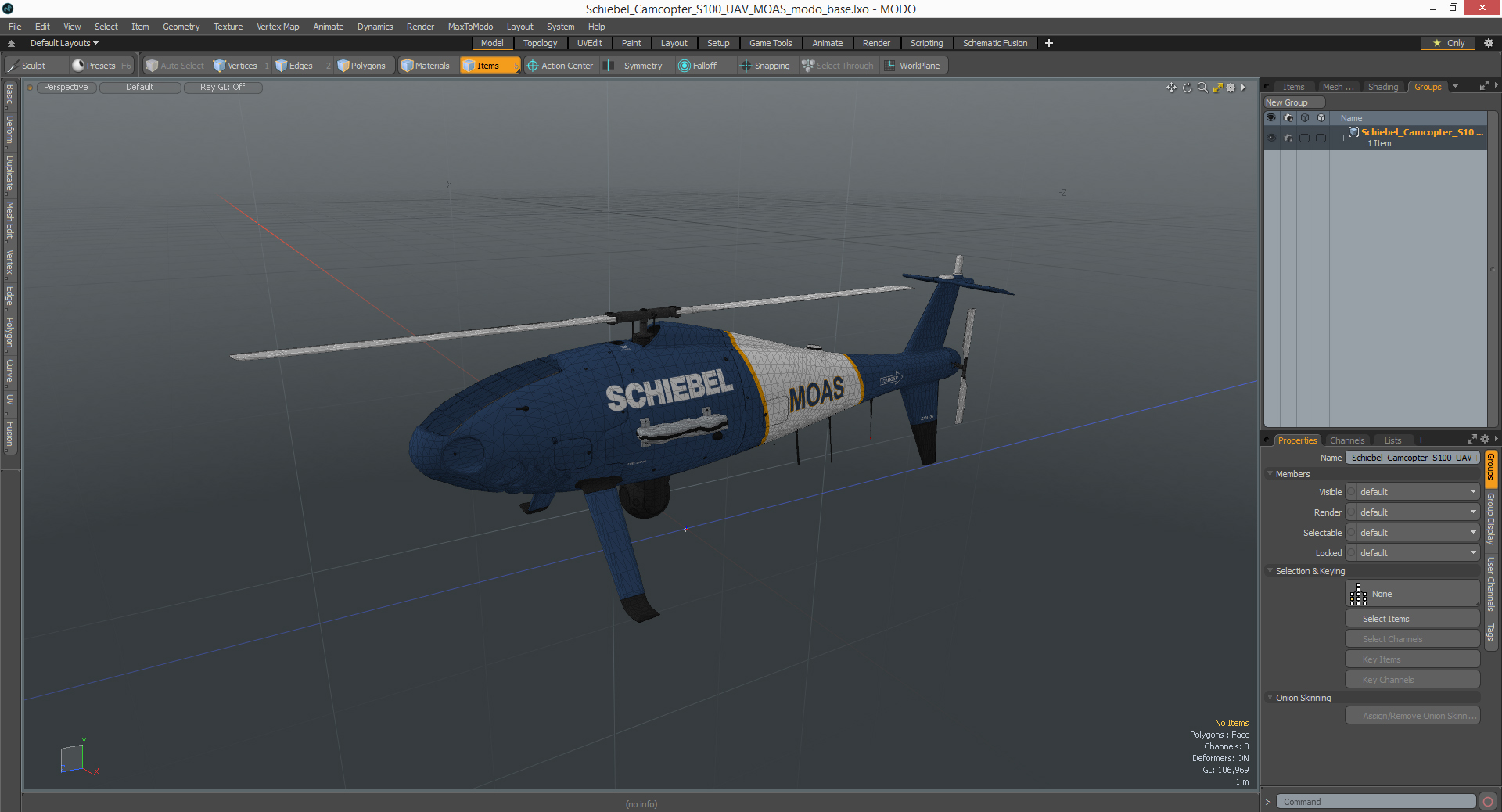Click the Ray GL: Off button
1502x812 pixels.
click(x=222, y=88)
